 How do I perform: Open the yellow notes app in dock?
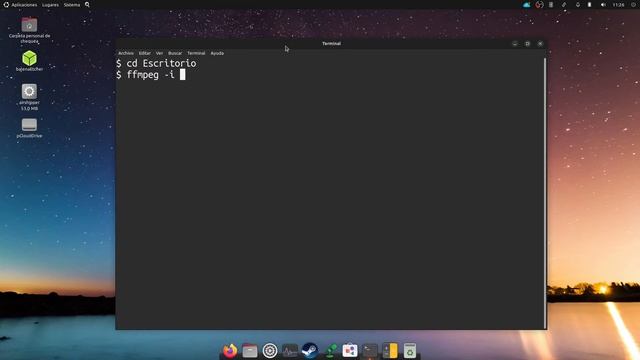coord(390,351)
